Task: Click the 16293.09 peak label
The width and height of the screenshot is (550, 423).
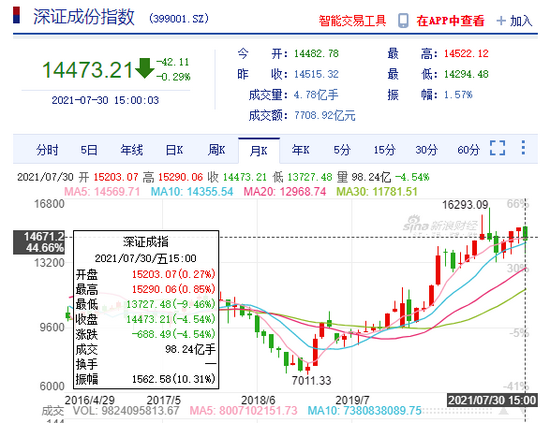Action: [465, 204]
